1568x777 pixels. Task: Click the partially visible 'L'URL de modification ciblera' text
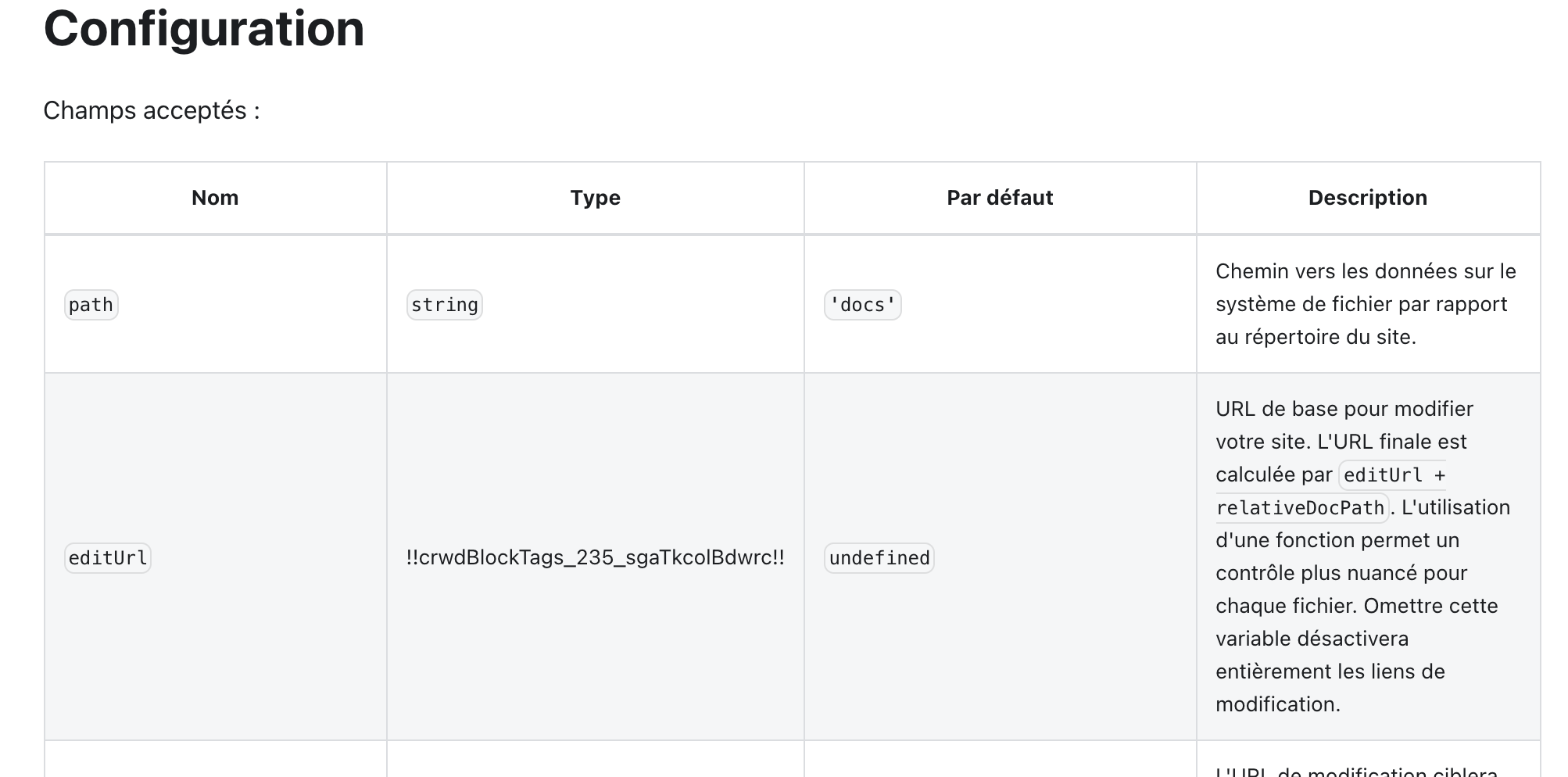tap(1356, 771)
